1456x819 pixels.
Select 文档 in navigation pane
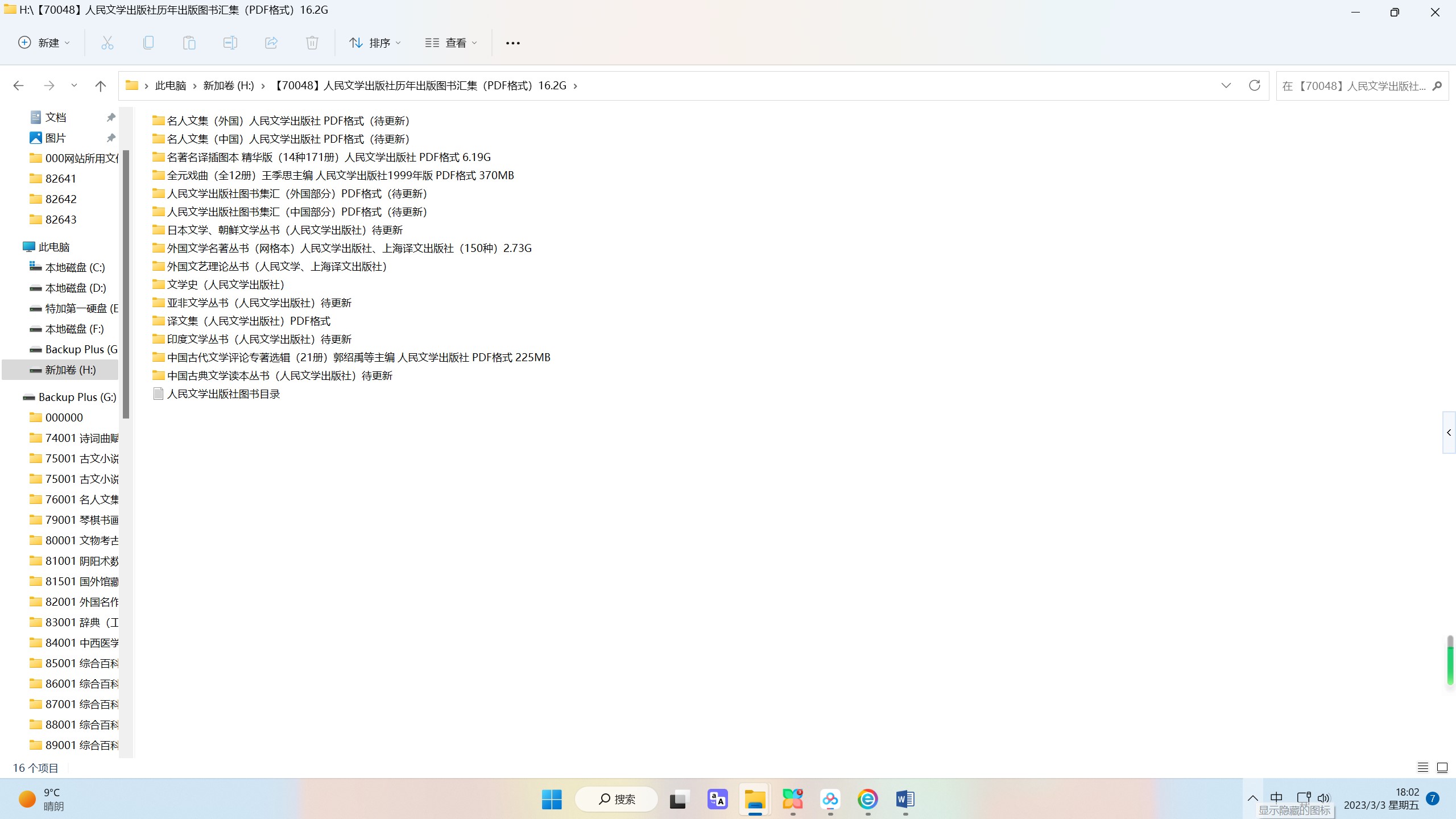56,117
